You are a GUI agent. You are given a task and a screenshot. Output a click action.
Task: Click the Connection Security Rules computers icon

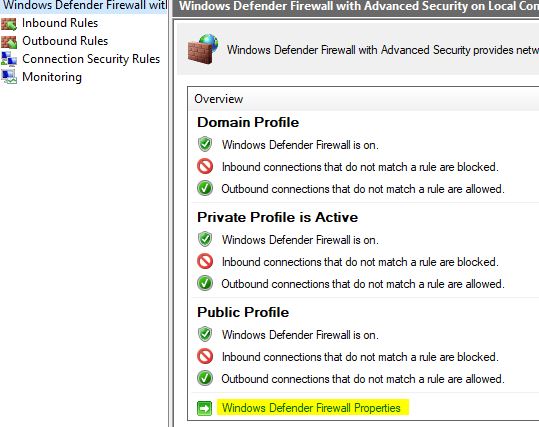9,59
